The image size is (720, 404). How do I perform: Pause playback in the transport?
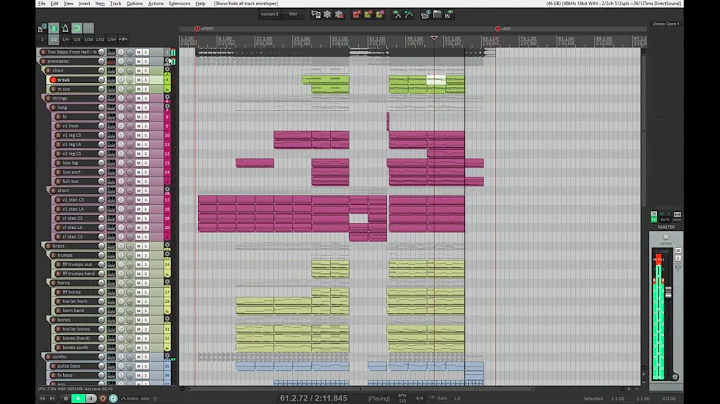point(91,398)
